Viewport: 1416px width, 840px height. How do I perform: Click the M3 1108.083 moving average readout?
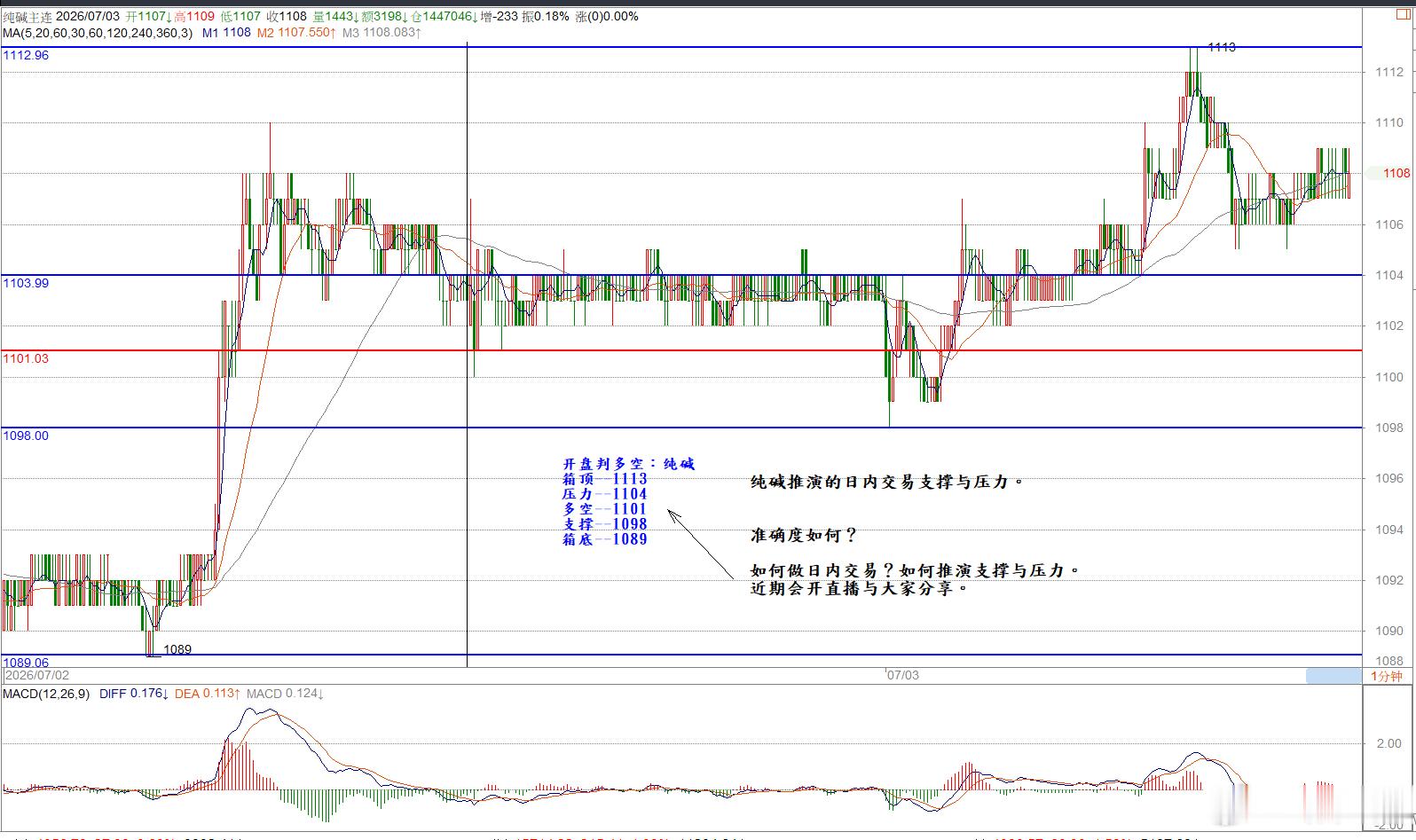[382, 33]
